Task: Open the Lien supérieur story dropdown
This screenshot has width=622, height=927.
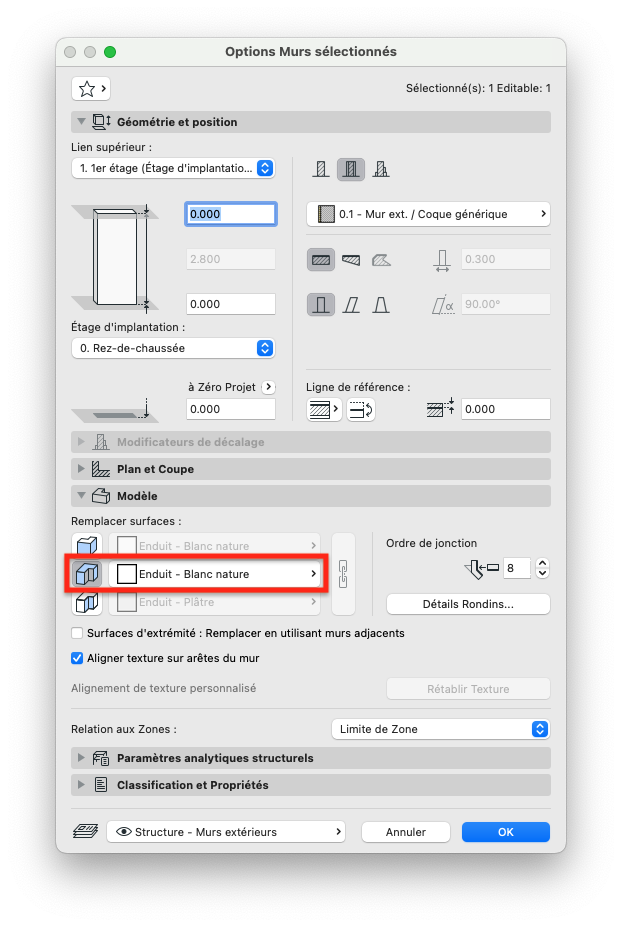Action: point(173,168)
